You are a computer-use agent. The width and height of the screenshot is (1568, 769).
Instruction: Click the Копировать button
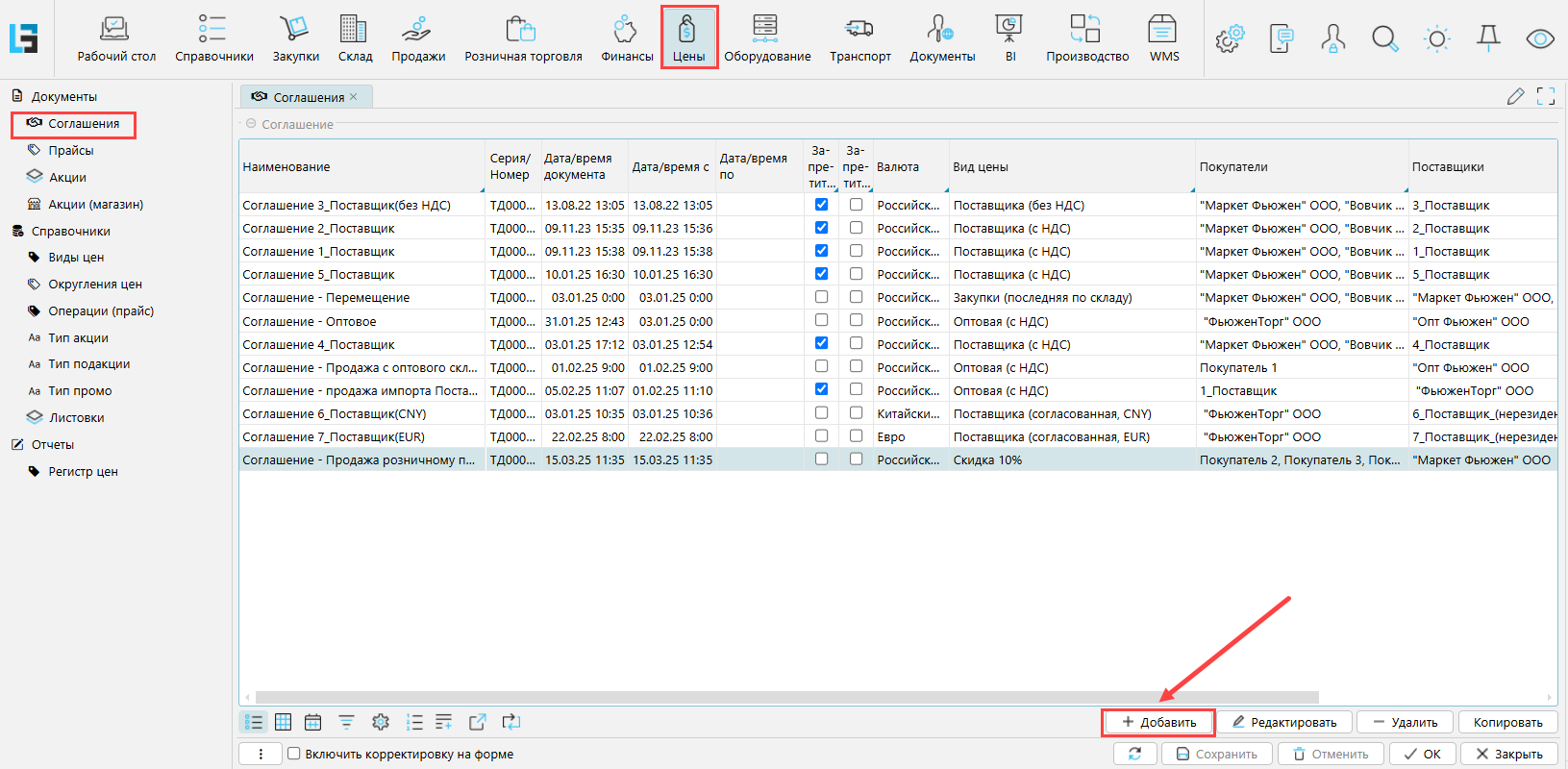[x=1507, y=722]
